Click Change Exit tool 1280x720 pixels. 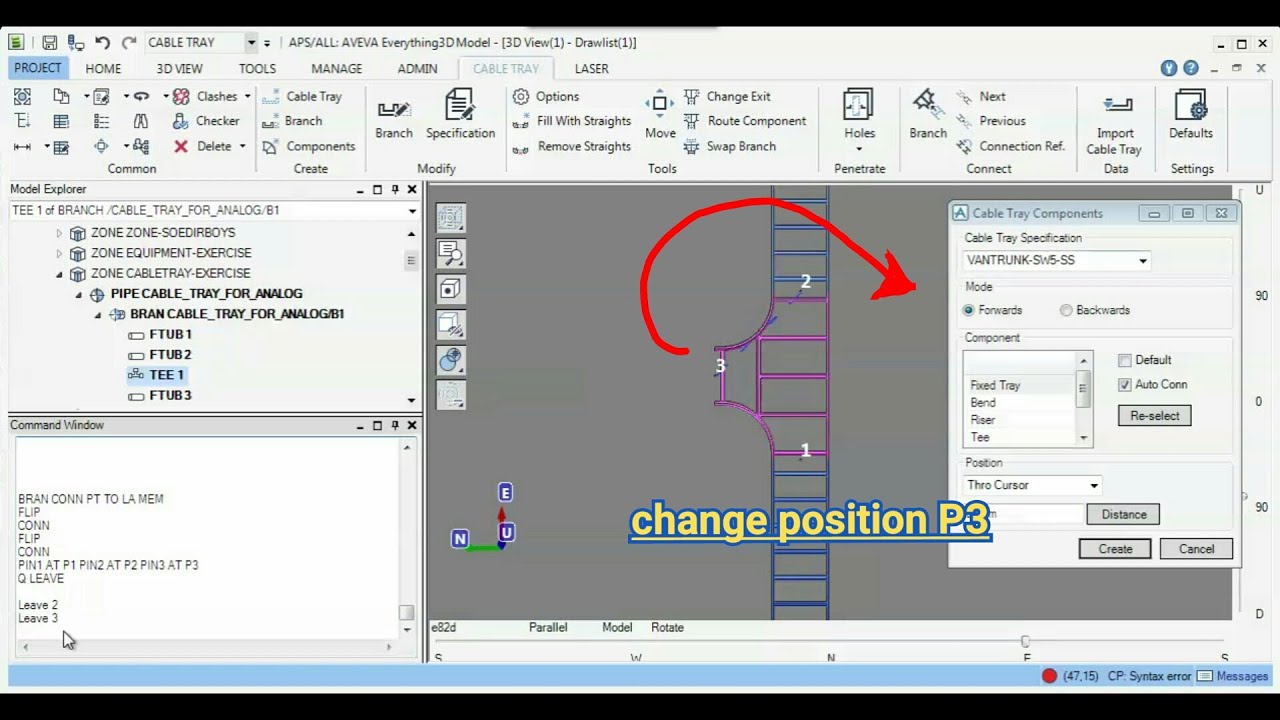point(727,96)
